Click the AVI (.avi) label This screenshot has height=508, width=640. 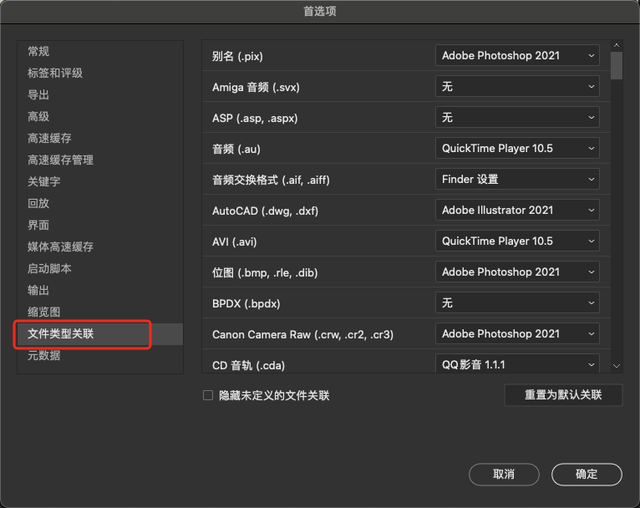235,242
